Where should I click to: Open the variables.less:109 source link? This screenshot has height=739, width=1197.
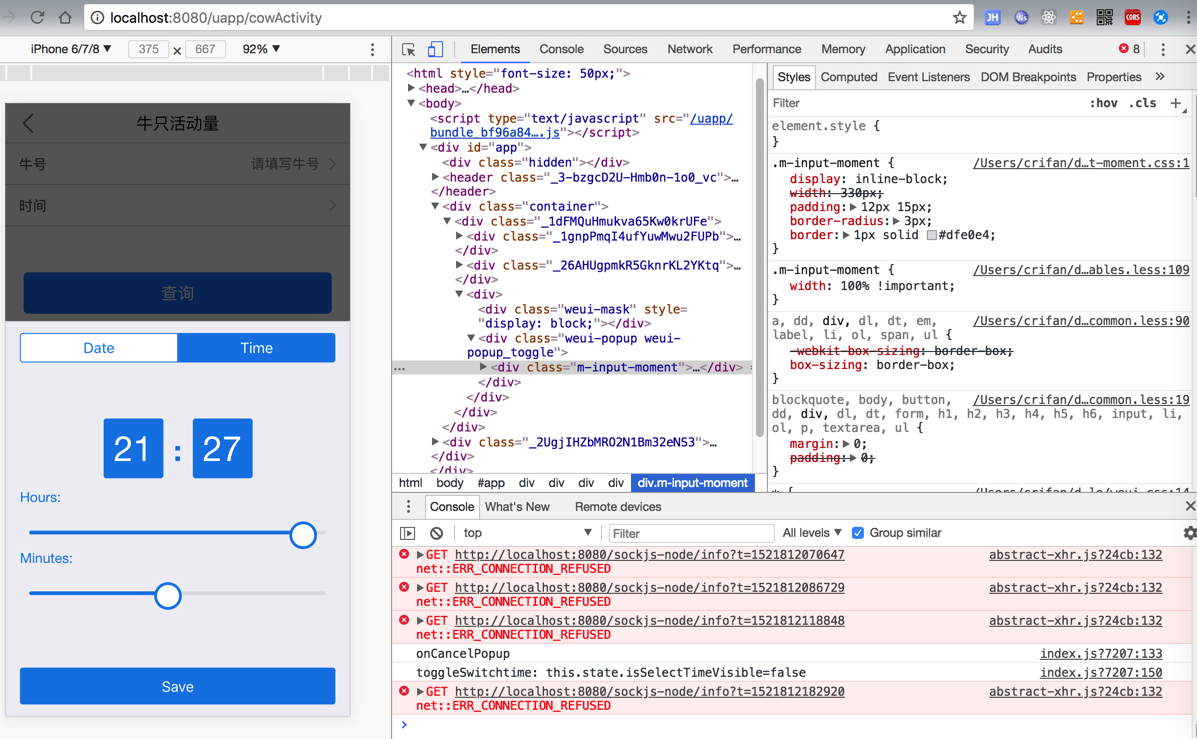click(1081, 269)
